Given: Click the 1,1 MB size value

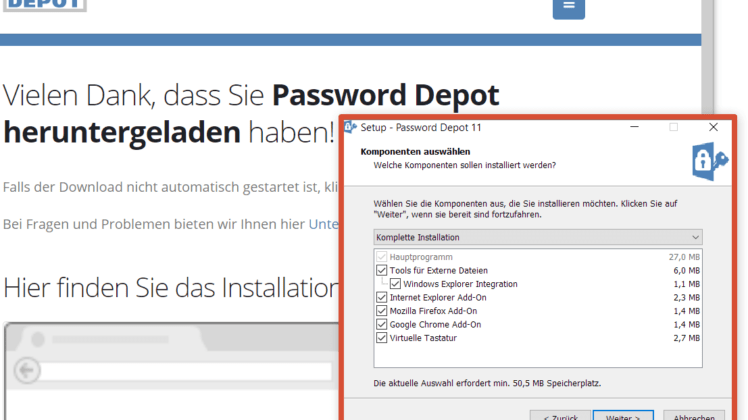Looking at the screenshot, I should [686, 284].
